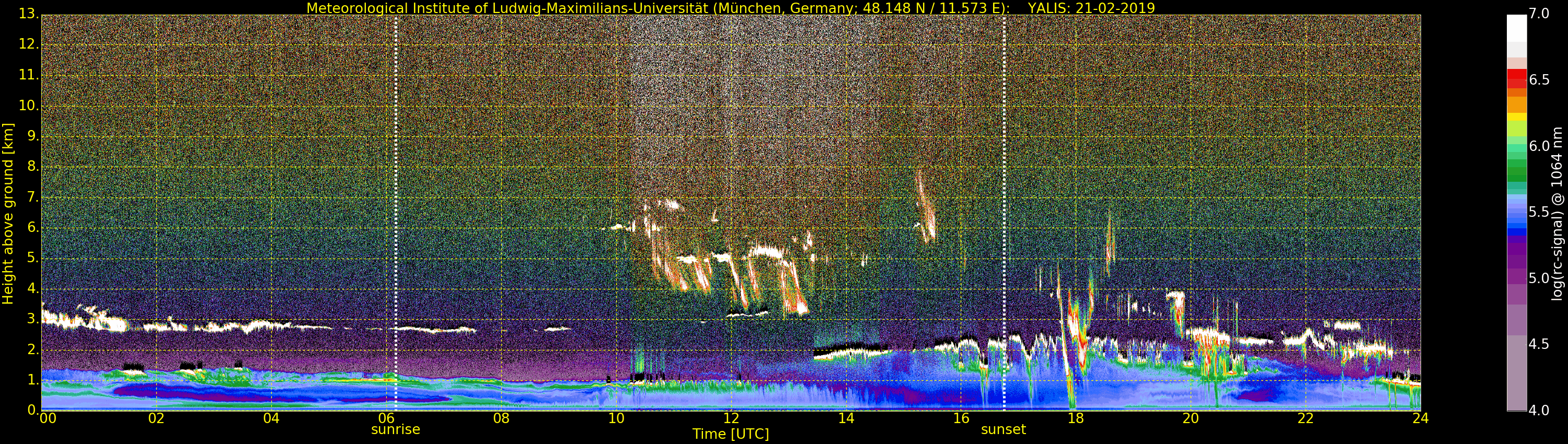Image resolution: width=1568 pixels, height=444 pixels.
Task: Click the "Height above ground [km]" axis label
Action: 8,214
